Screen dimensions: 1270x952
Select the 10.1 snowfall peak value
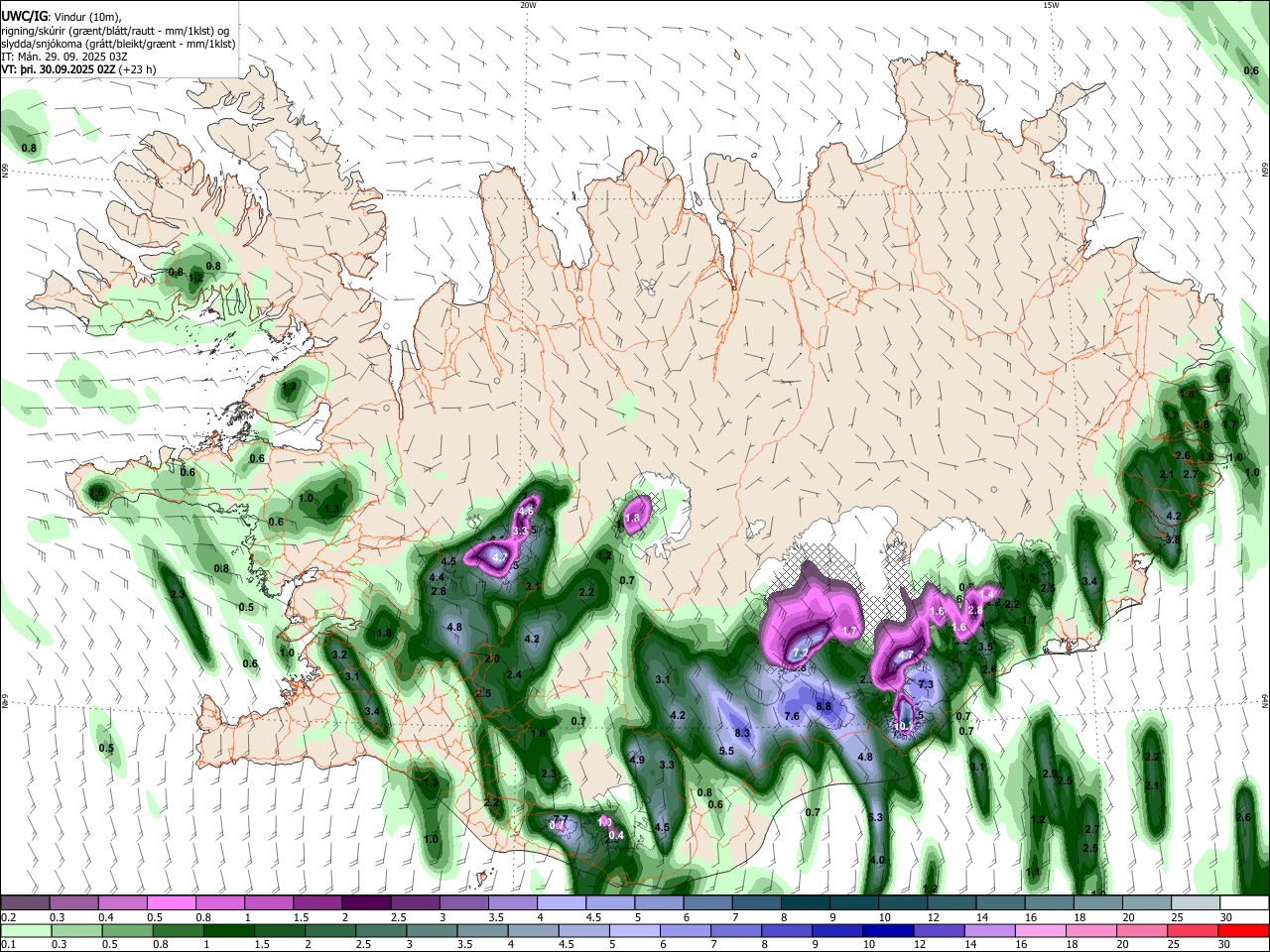point(903,727)
